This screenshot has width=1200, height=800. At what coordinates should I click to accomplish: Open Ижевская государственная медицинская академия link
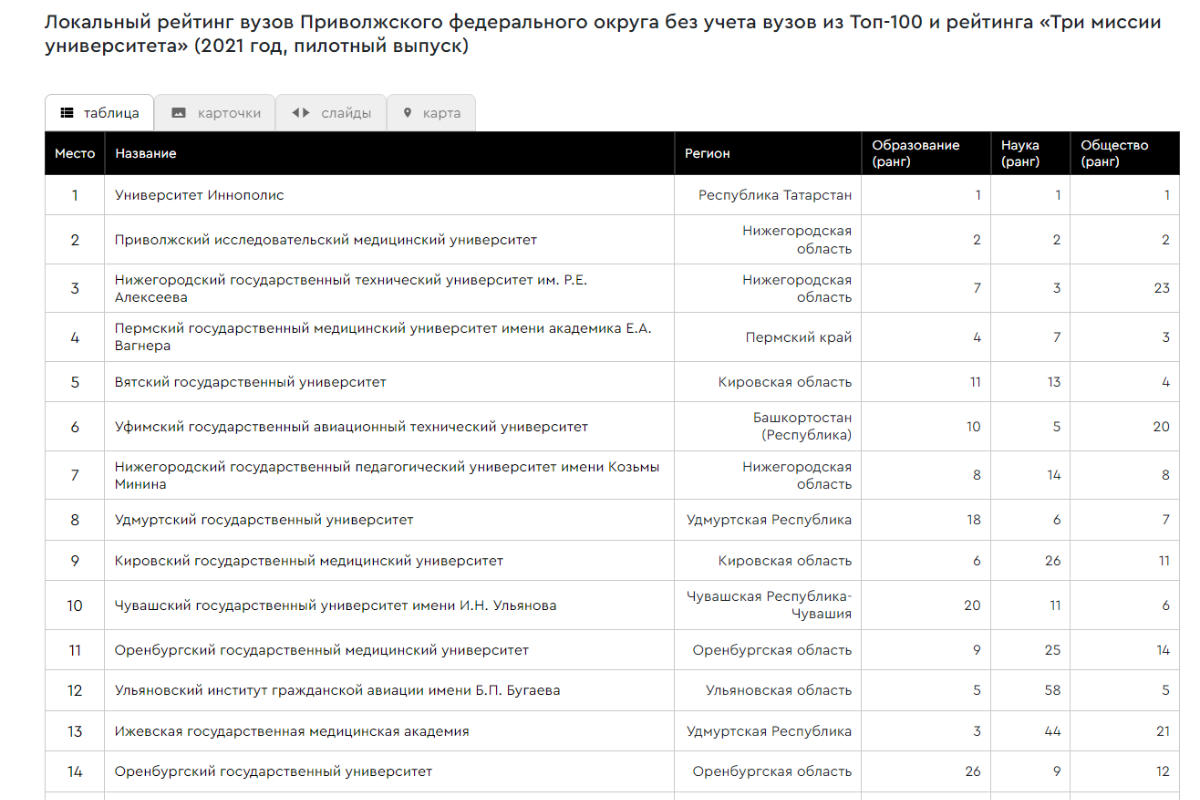(x=292, y=731)
